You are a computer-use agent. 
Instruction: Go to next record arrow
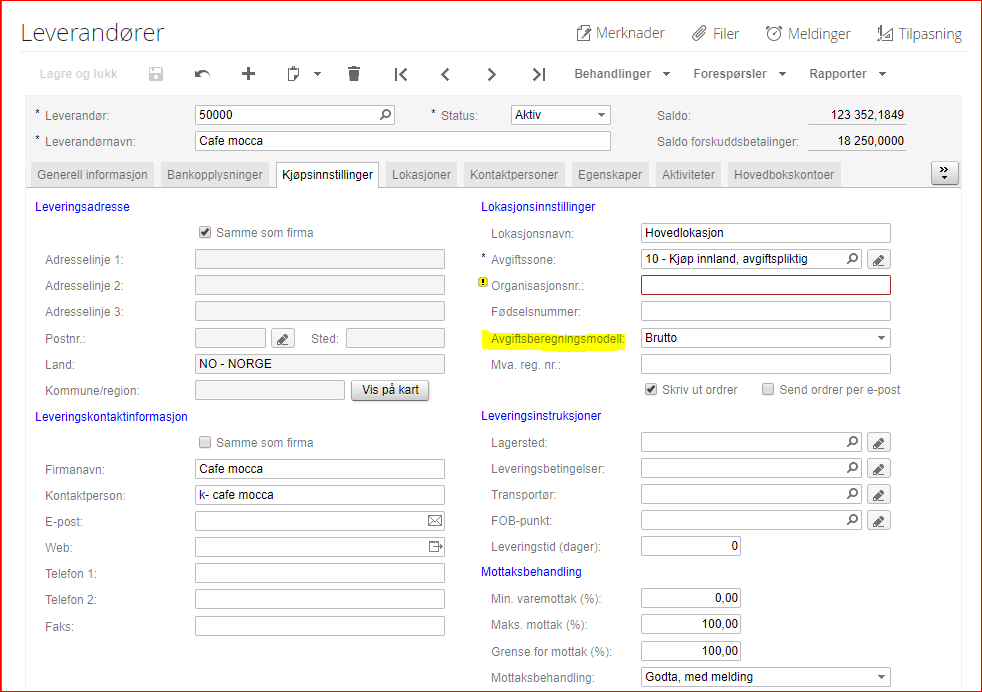click(x=492, y=74)
